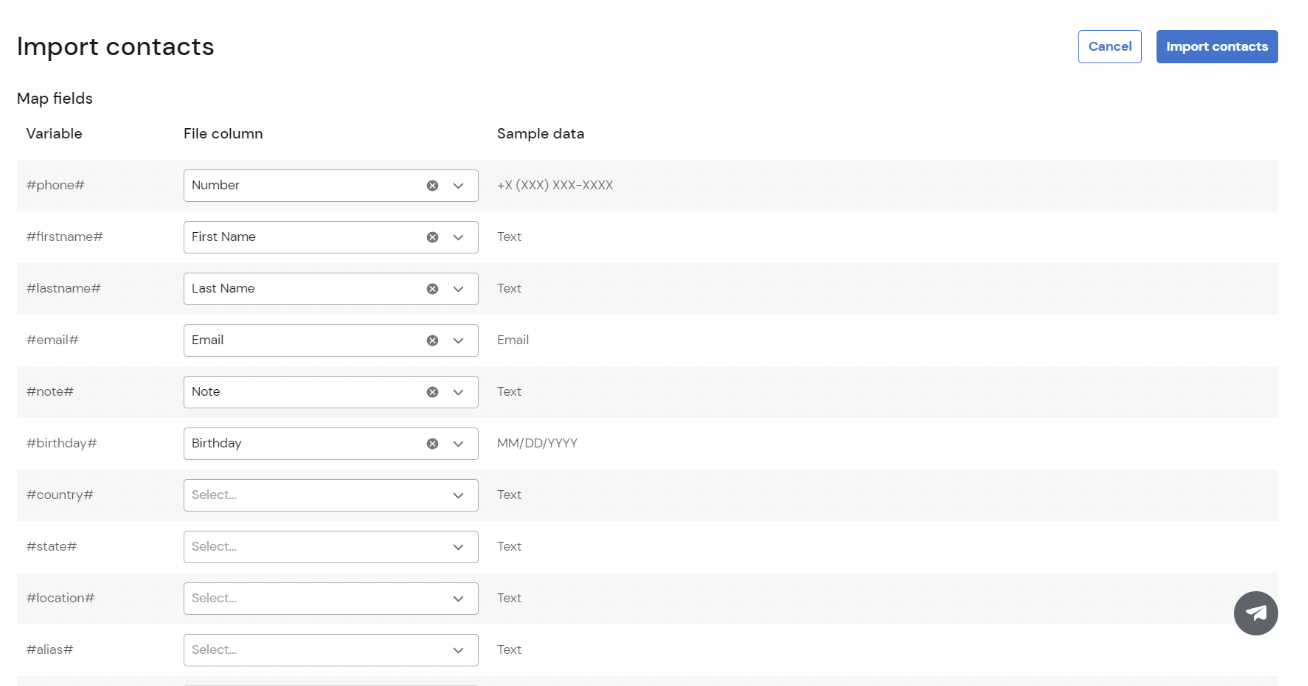The width and height of the screenshot is (1308, 686).
Task: Clear the Last Name column mapping
Action: point(432,288)
